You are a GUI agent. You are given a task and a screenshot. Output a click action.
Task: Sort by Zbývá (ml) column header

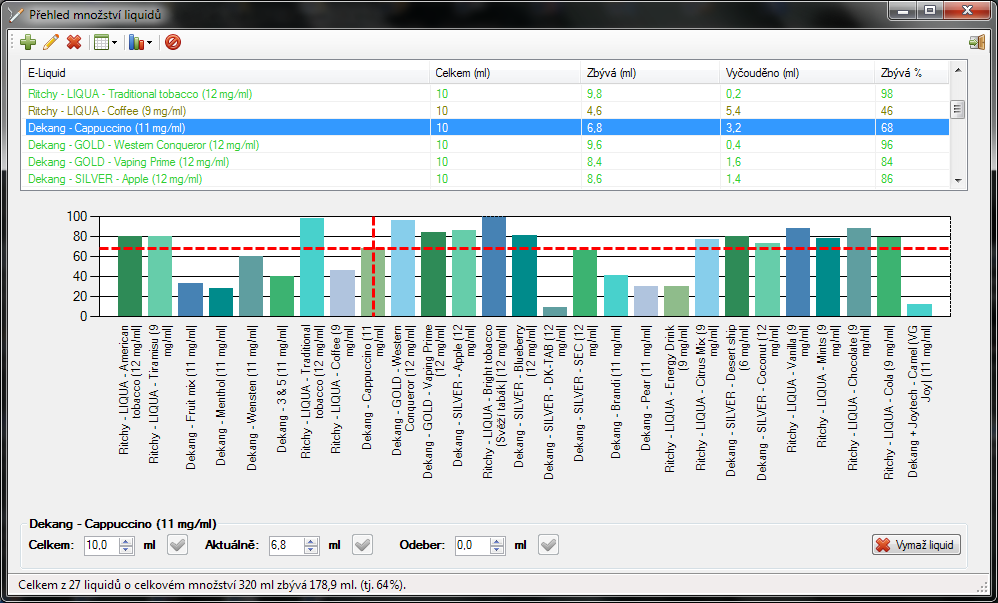click(650, 73)
